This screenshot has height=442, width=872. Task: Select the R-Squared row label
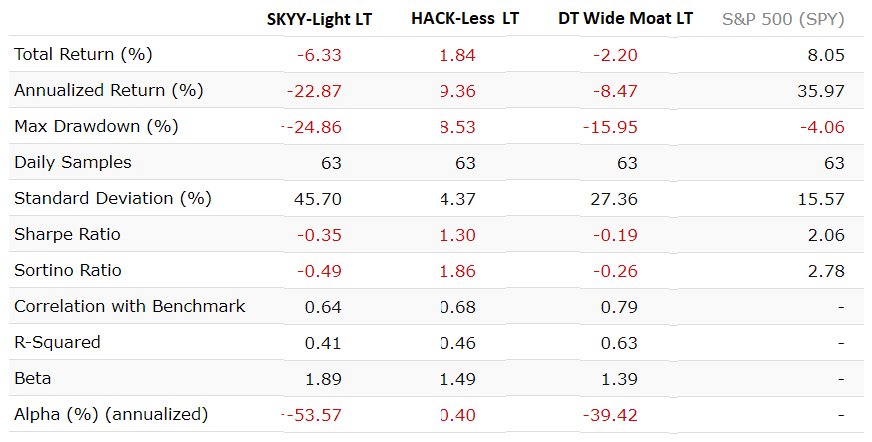point(57,342)
